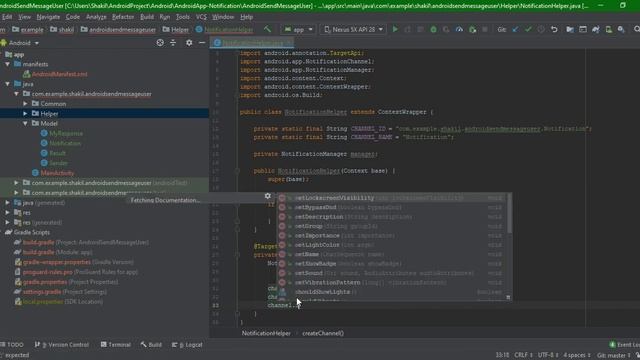Open the Nexus 5X API 28 device dropdown
This screenshot has width=640, height=360.
click(353, 29)
